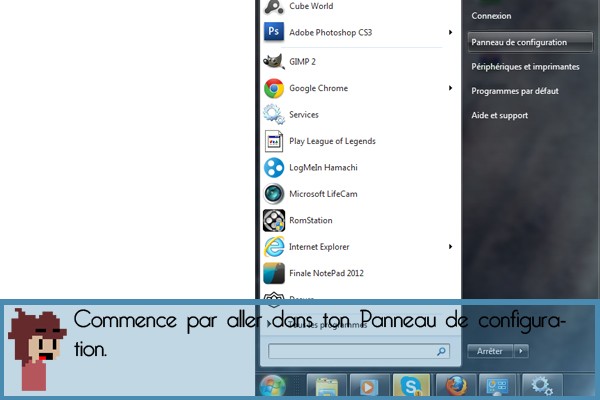Viewport: 600px width, 400px height.
Task: Expand Adobe Photoshop CS3 jump list arrow
Action: point(450,32)
